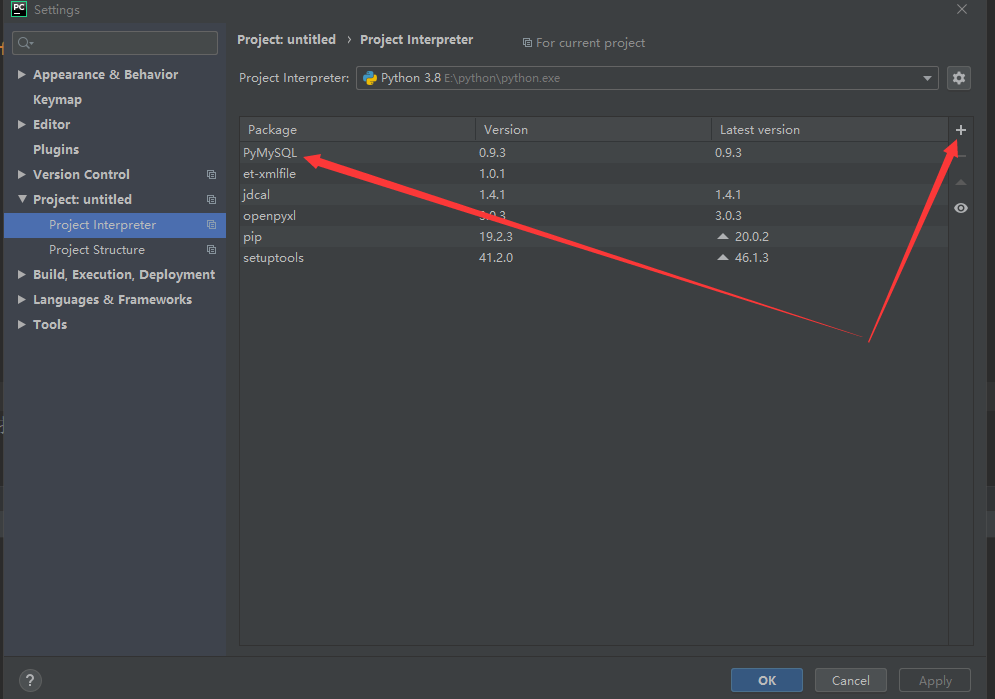Select the openpyxl package row
This screenshot has width=995, height=699.
pyautogui.click(x=593, y=216)
